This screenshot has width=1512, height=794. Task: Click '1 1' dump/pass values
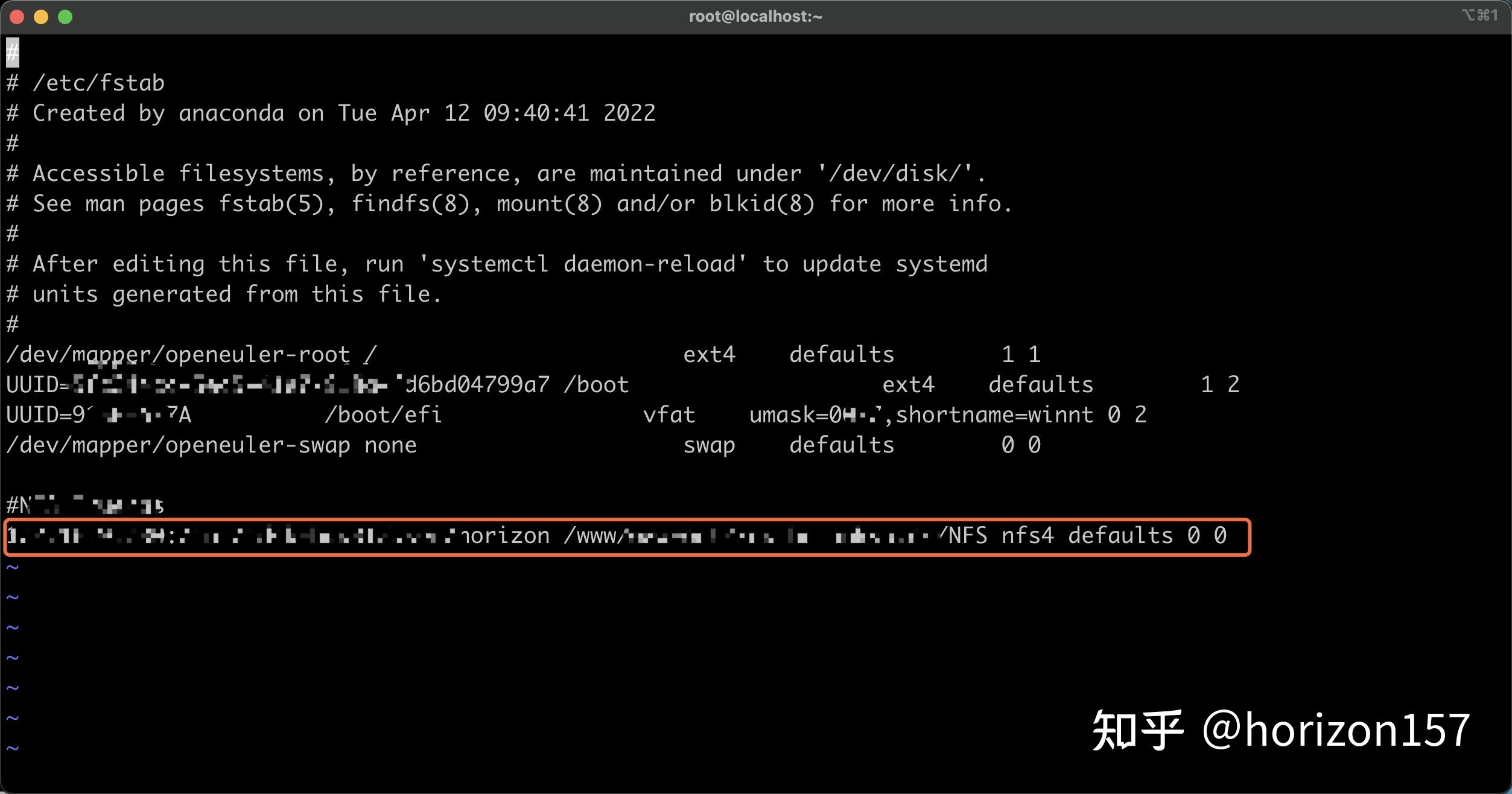click(1021, 354)
